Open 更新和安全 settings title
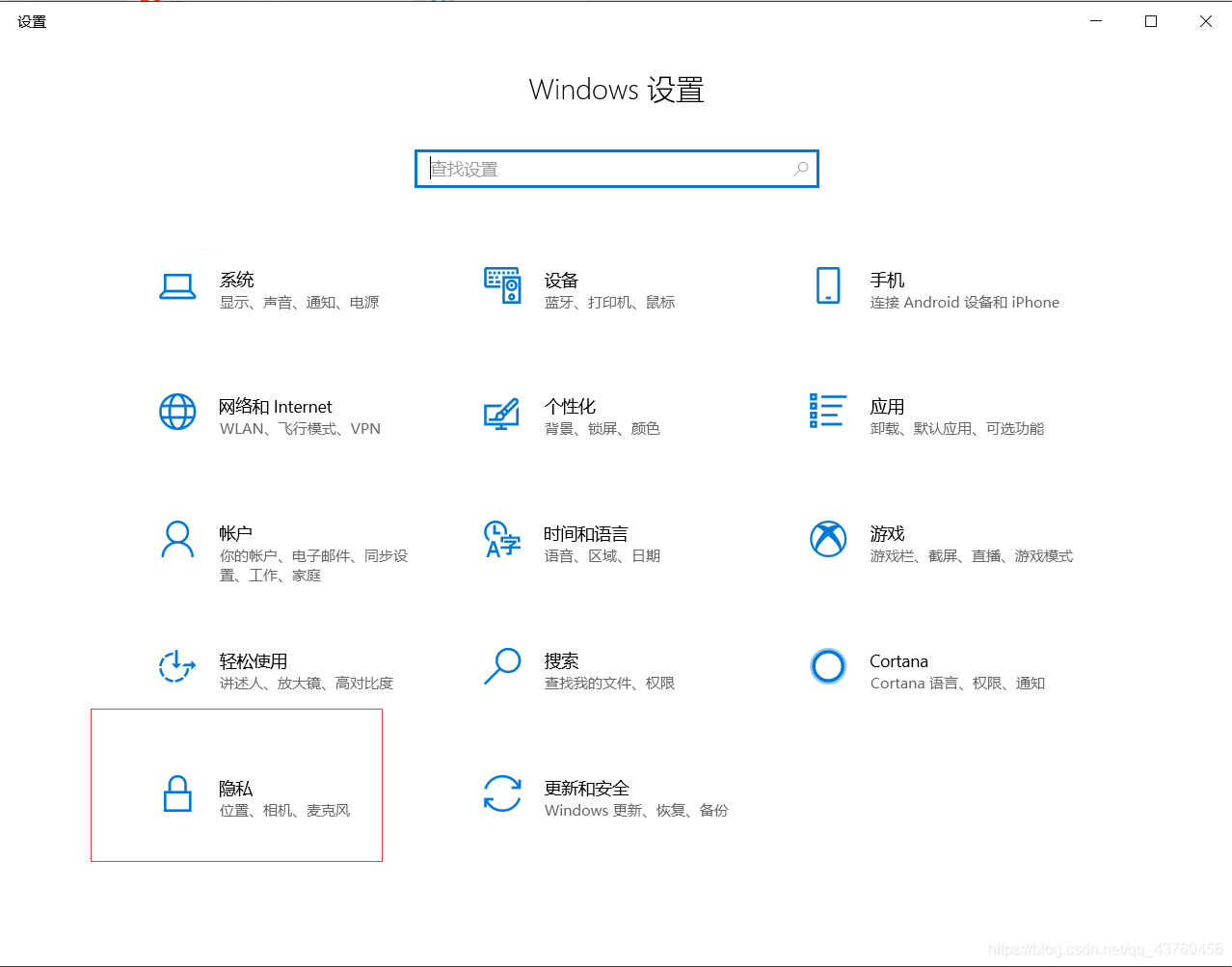 [586, 789]
